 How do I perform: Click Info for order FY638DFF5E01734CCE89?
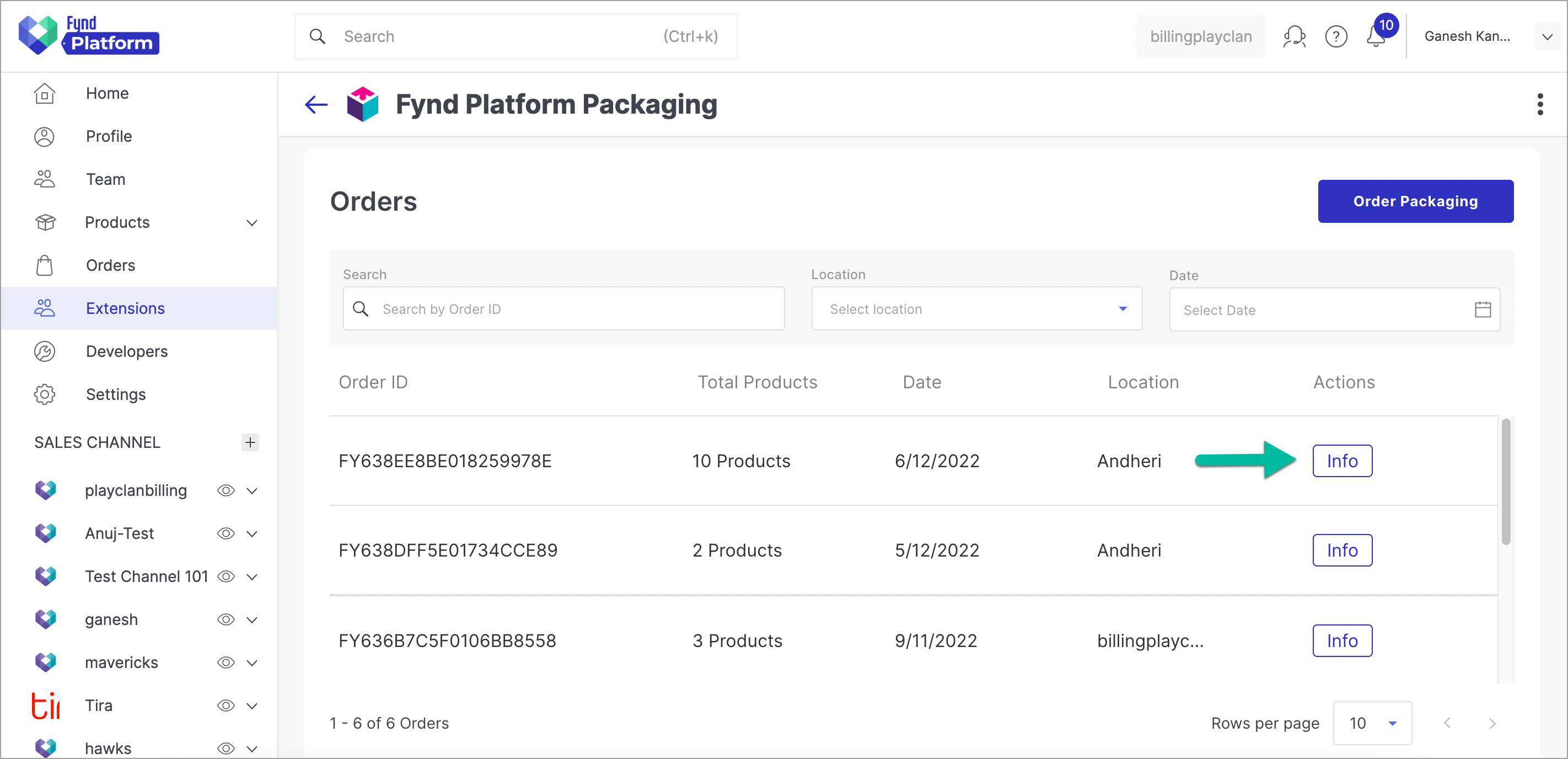(1341, 550)
